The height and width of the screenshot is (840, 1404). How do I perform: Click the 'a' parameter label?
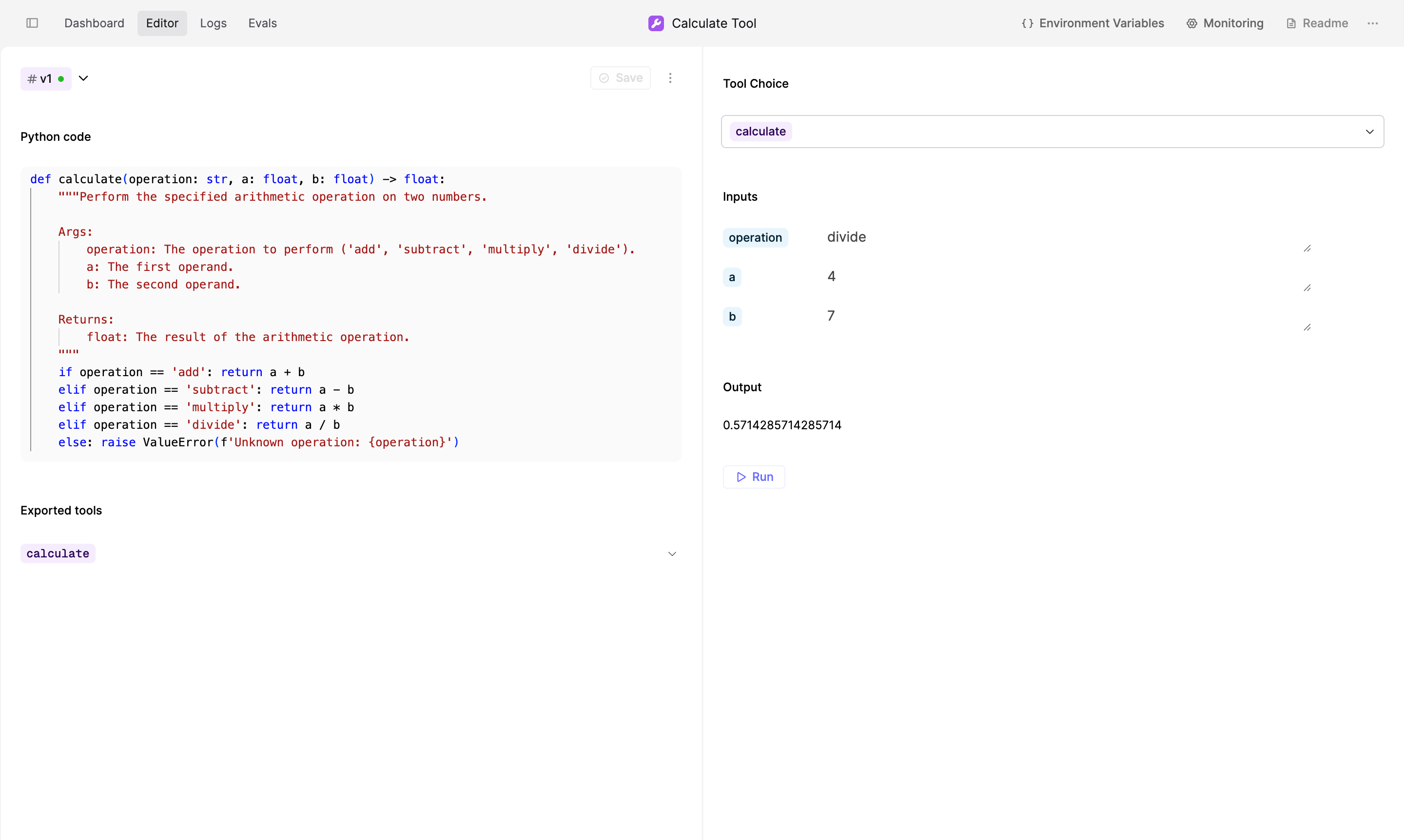(x=732, y=277)
